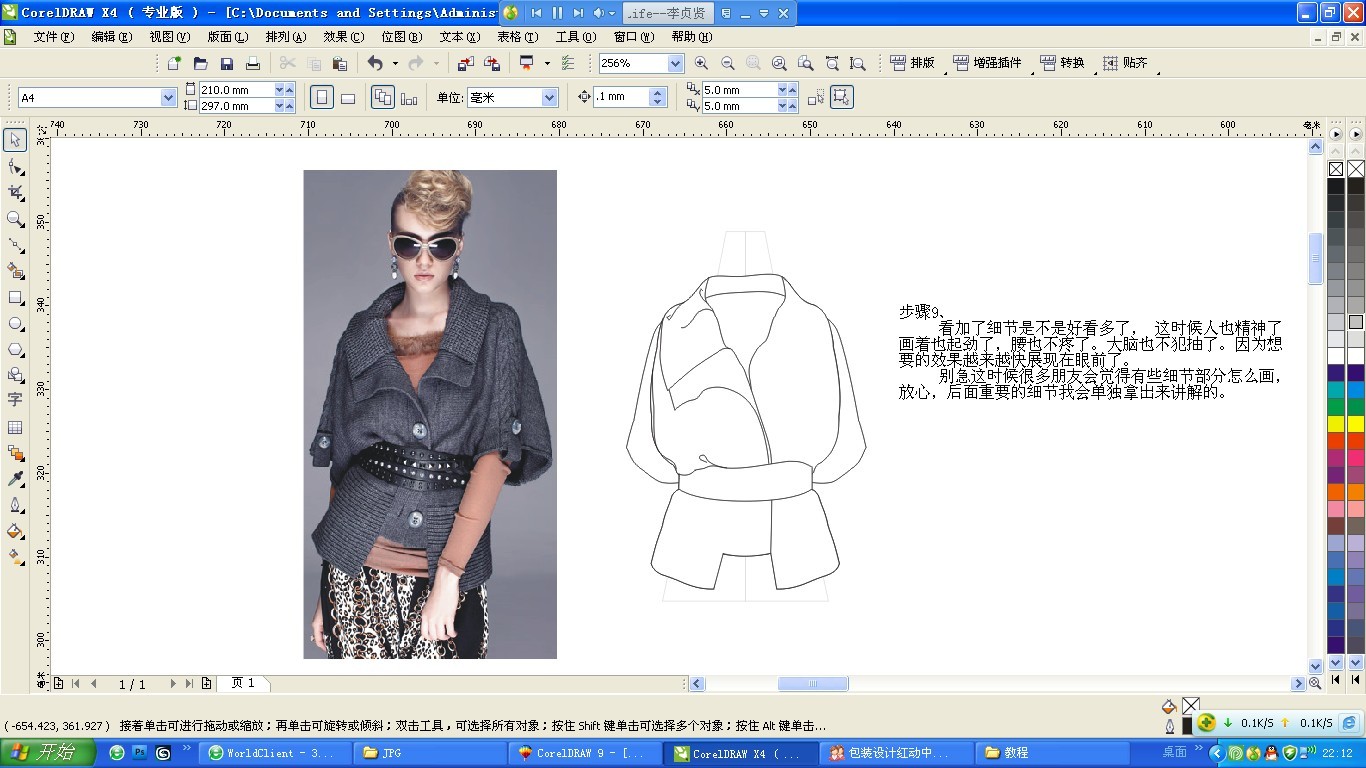Screen dimensions: 1366x768
Task: Zoom in with the plus magnifier
Action: [x=702, y=63]
